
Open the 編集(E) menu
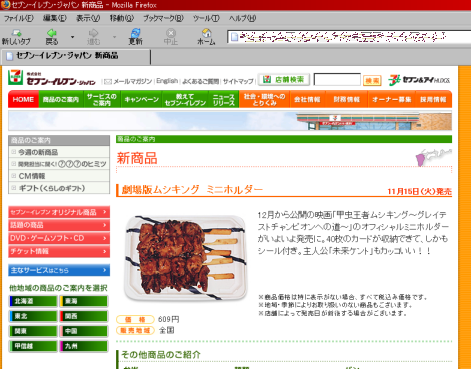(x=55, y=18)
